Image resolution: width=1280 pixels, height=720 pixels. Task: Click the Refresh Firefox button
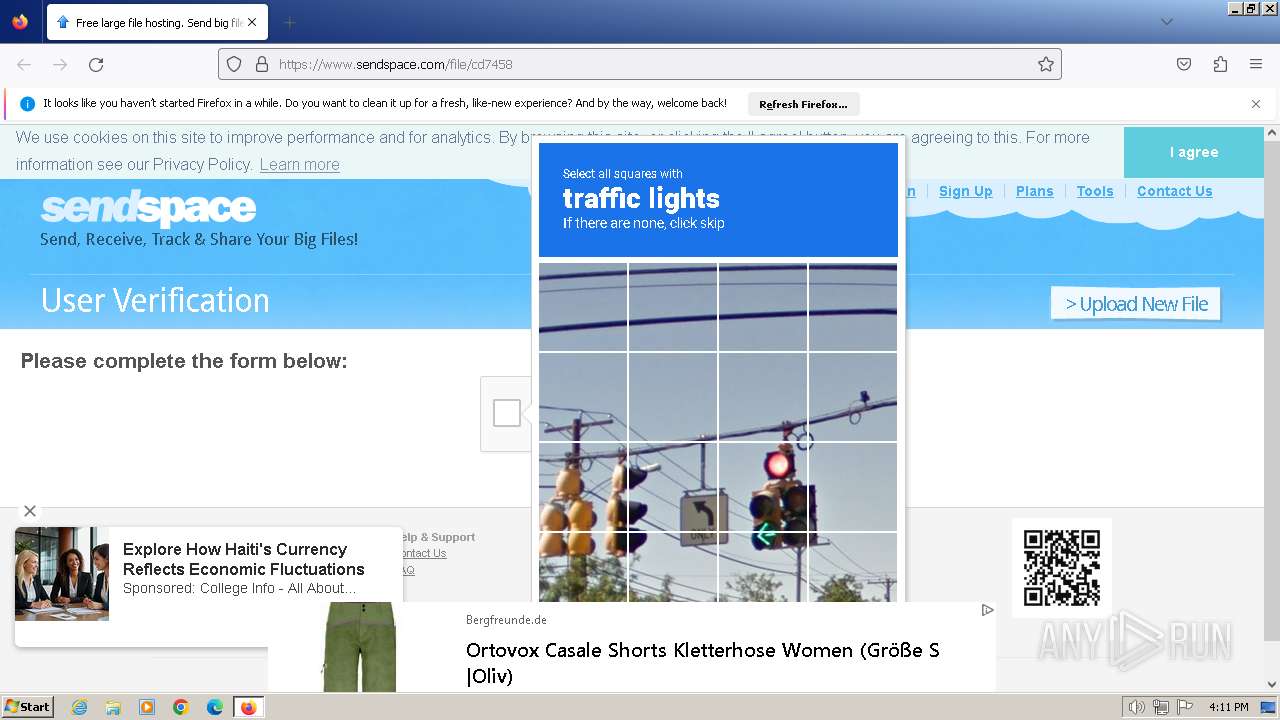click(x=803, y=104)
